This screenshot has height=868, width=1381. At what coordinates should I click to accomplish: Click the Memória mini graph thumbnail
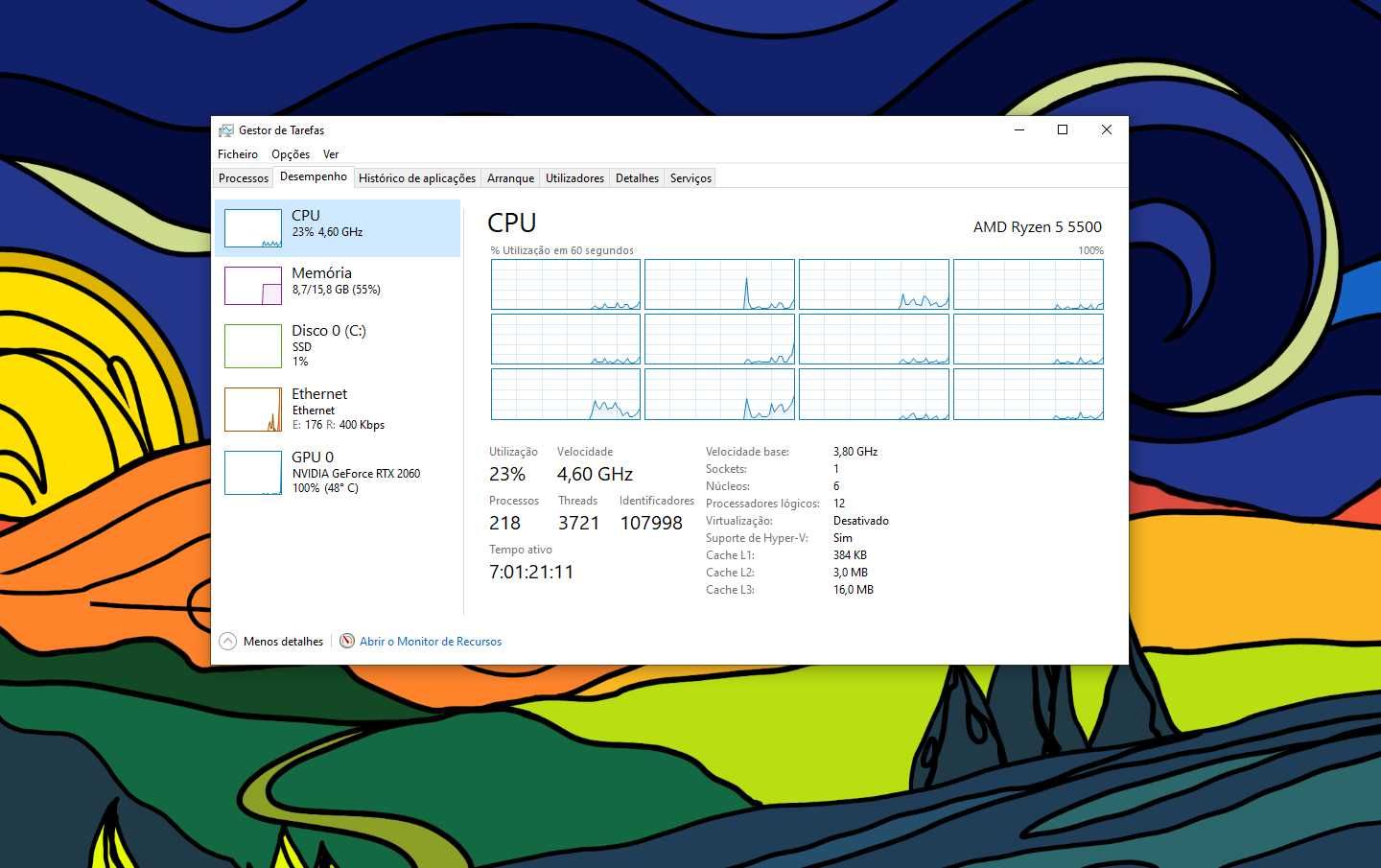point(253,286)
